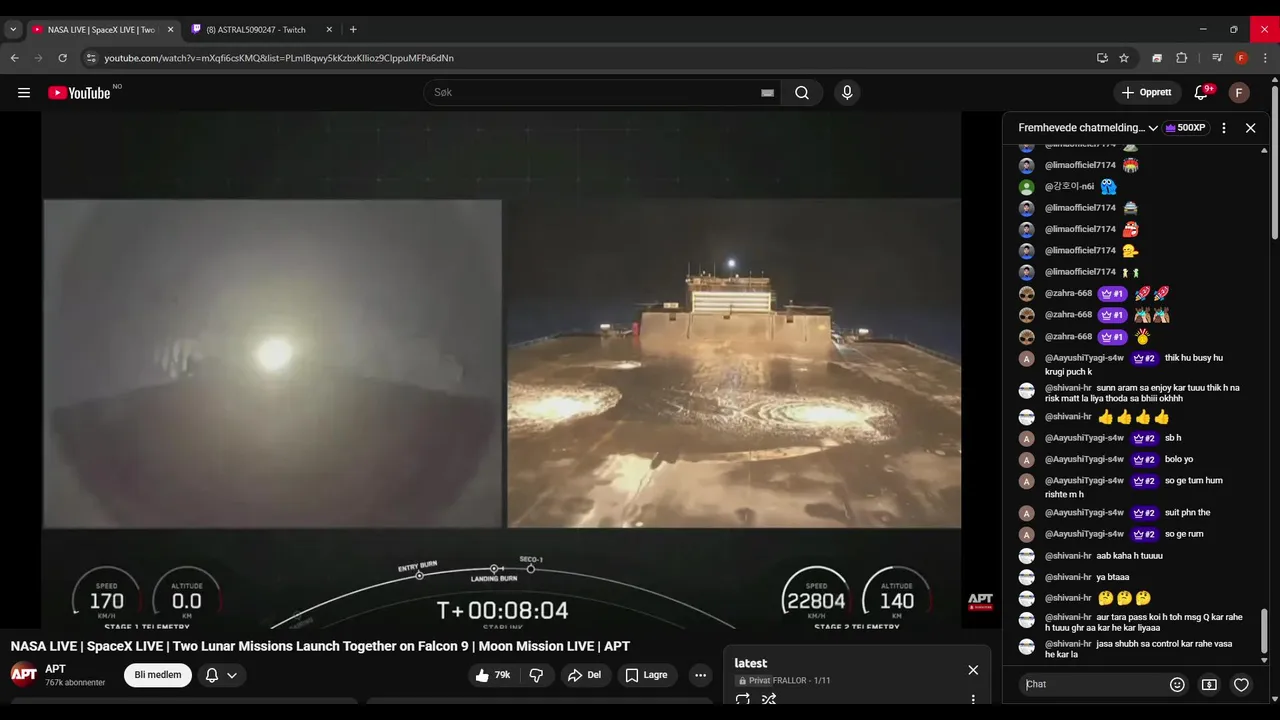
Task: Click Bli medlem join button
Action: (158, 675)
